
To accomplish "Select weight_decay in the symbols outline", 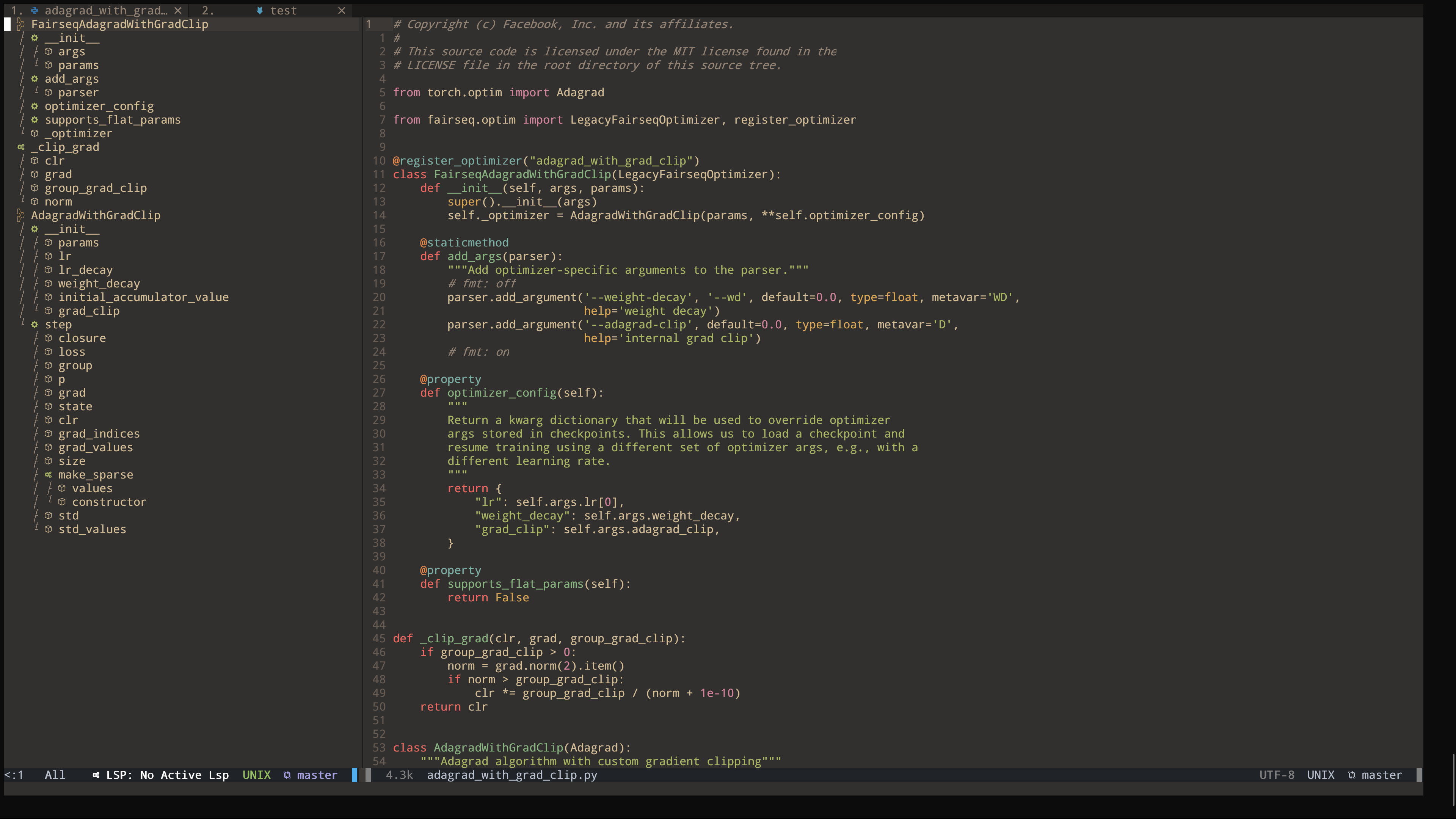I will point(99,284).
